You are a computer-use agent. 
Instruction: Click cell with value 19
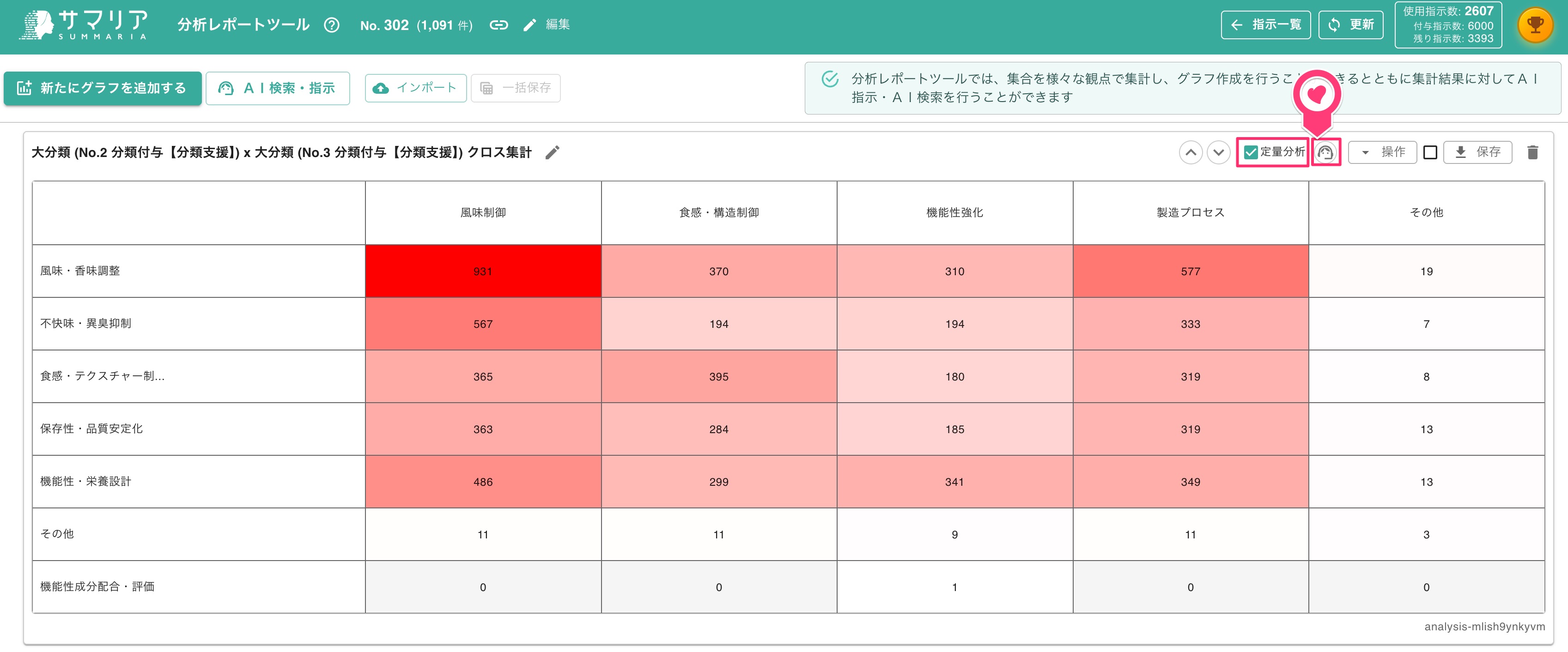1426,271
